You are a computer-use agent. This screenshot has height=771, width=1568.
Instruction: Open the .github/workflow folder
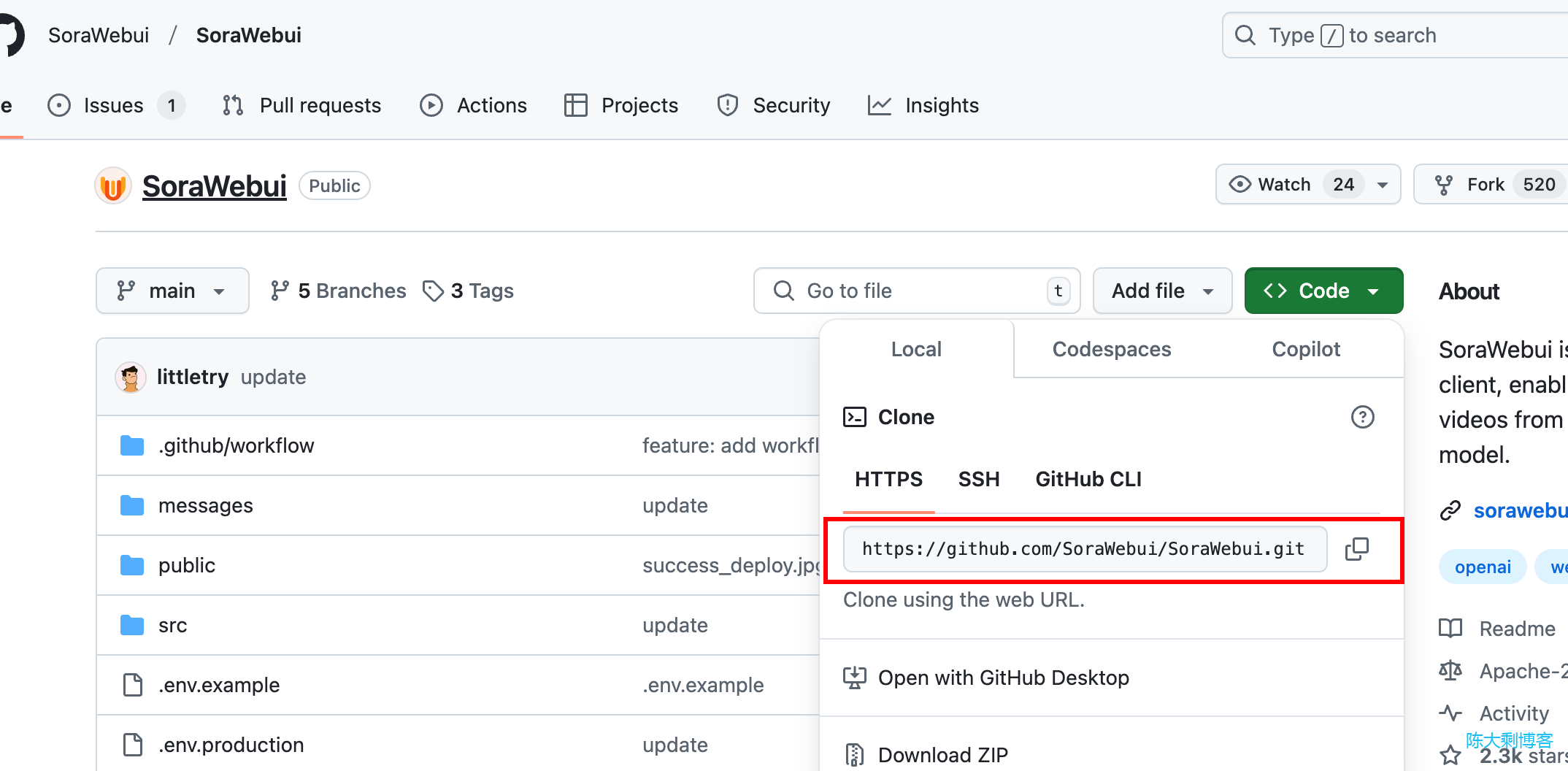tap(236, 445)
